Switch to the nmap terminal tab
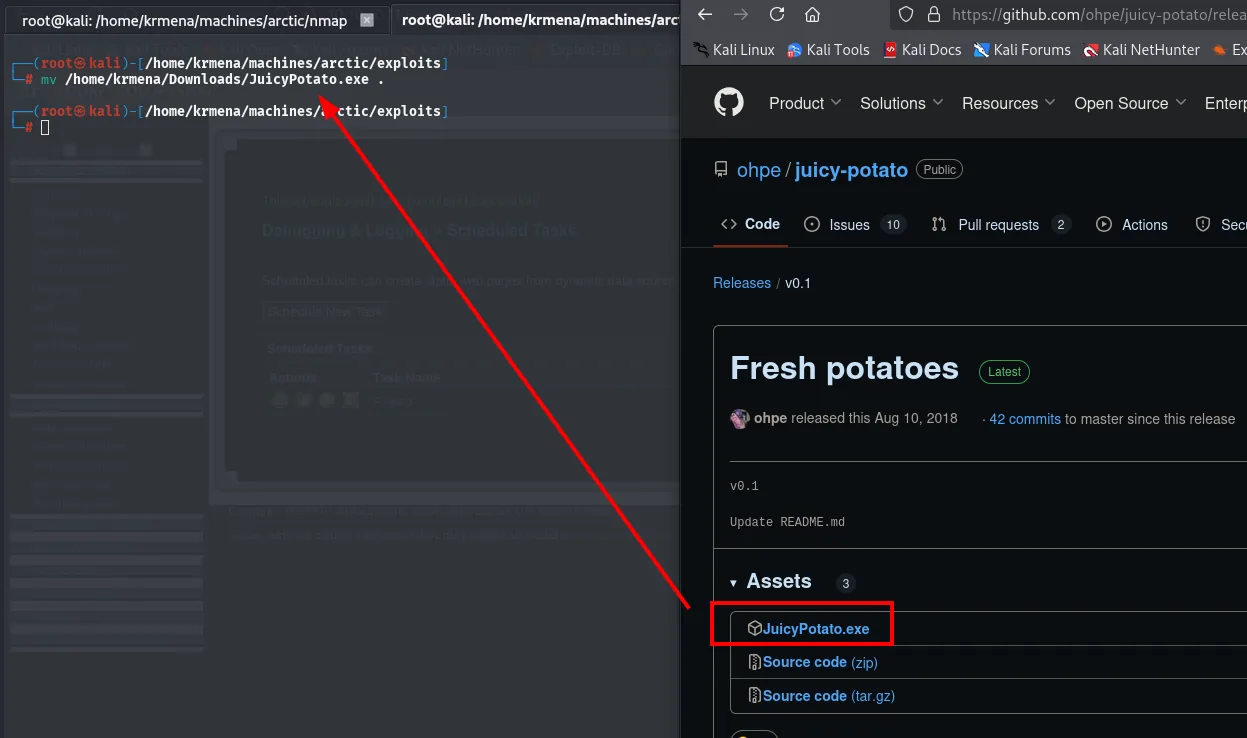1247x738 pixels. [x=196, y=19]
